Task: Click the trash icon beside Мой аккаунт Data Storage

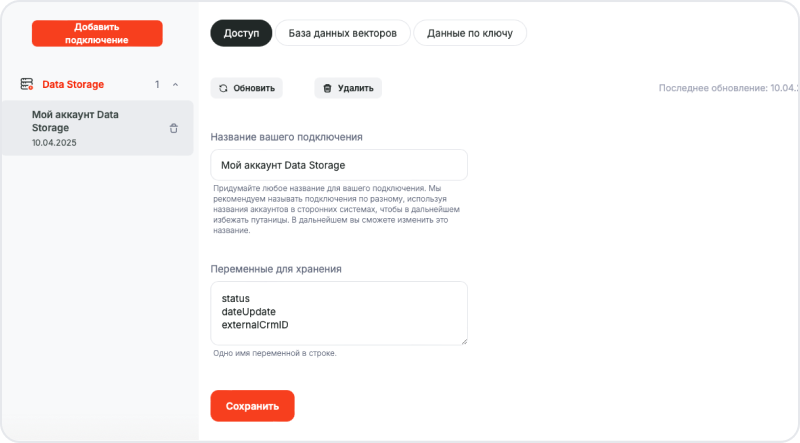Action: [x=173, y=128]
